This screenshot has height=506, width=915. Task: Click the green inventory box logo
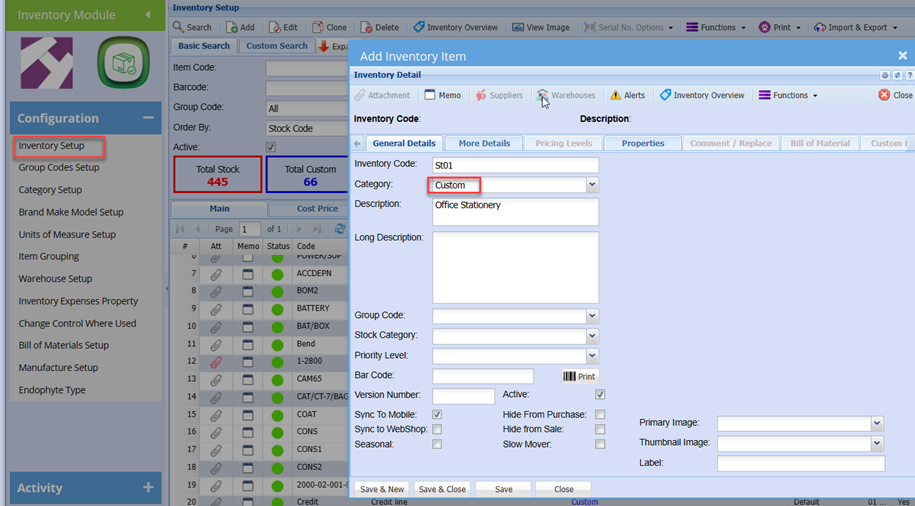click(123, 63)
